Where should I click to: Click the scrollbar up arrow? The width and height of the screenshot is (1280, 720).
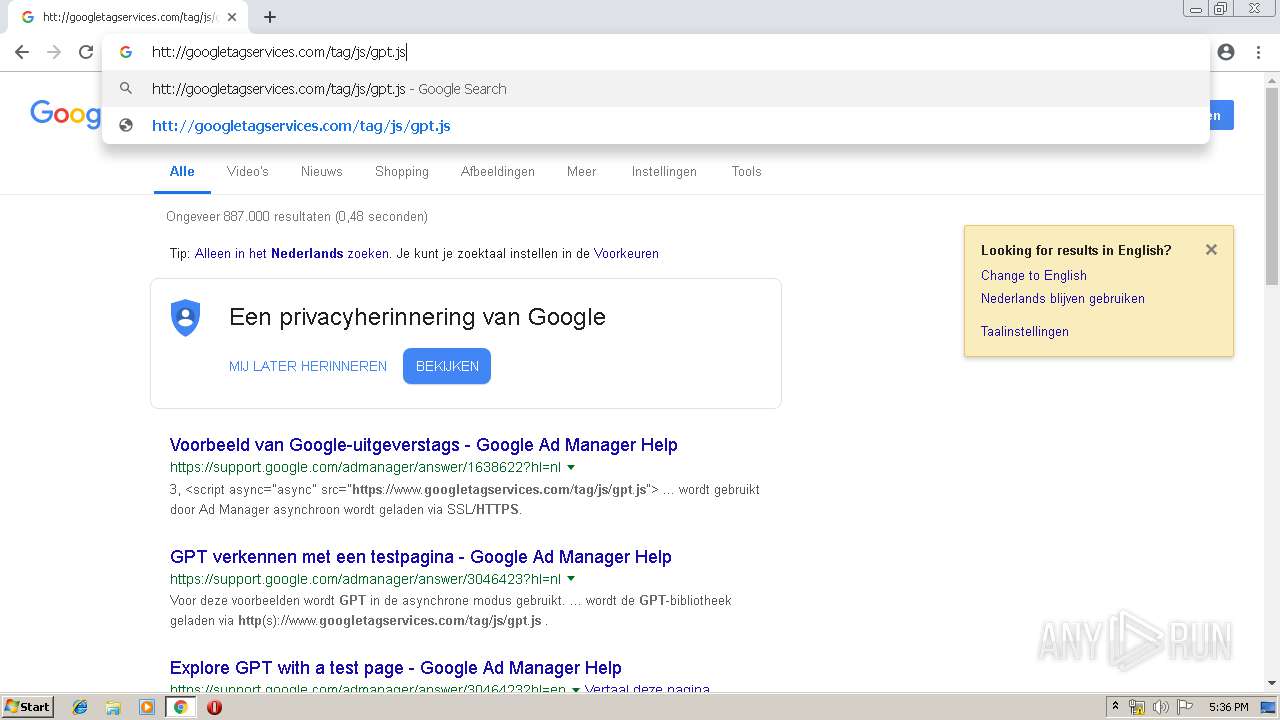coord(1272,79)
